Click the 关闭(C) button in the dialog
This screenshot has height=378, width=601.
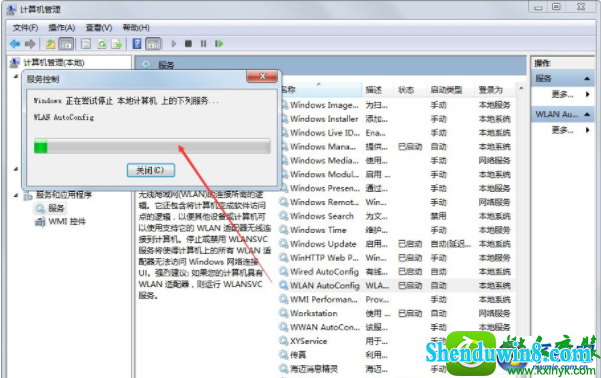click(x=151, y=170)
